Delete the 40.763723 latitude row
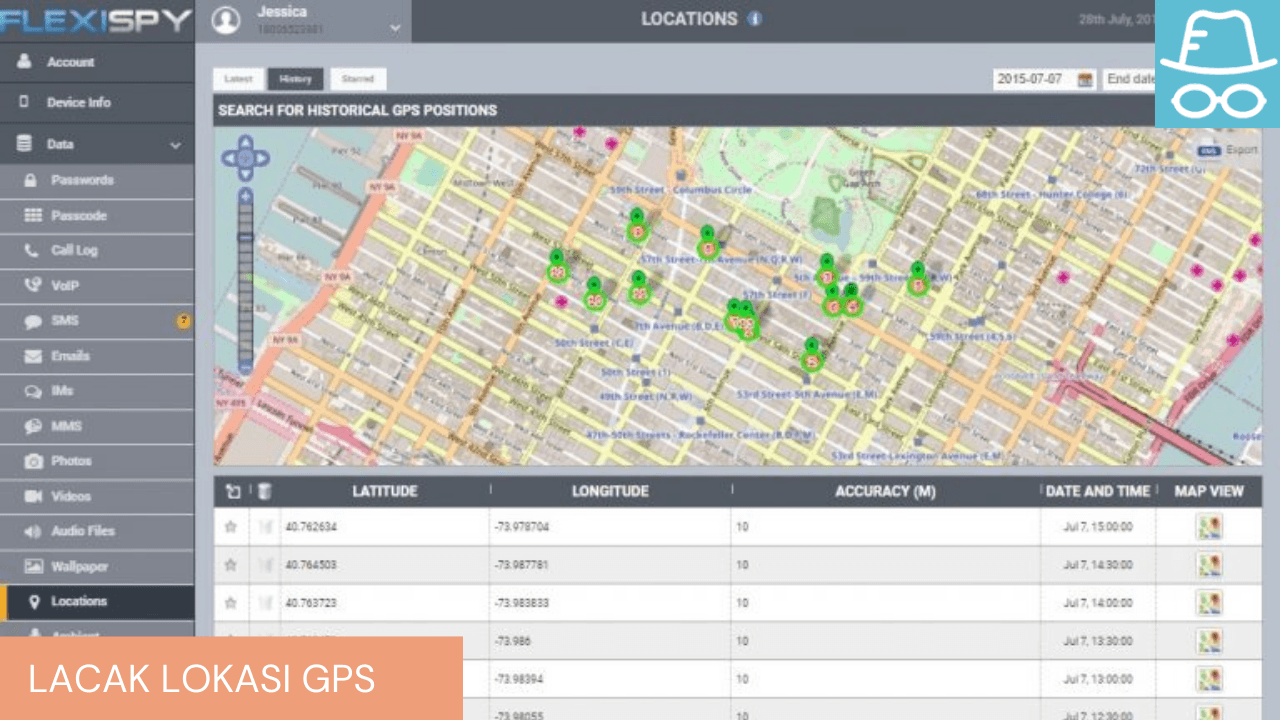Image resolution: width=1280 pixels, height=720 pixels. [265, 603]
